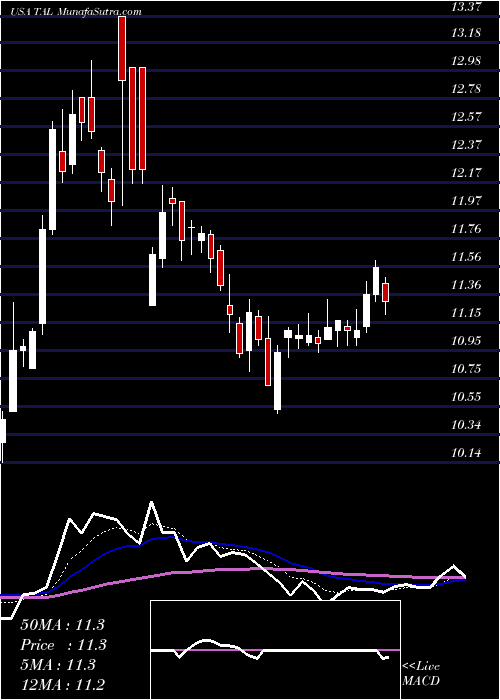Click the 11.76 price axis label

(x=468, y=229)
